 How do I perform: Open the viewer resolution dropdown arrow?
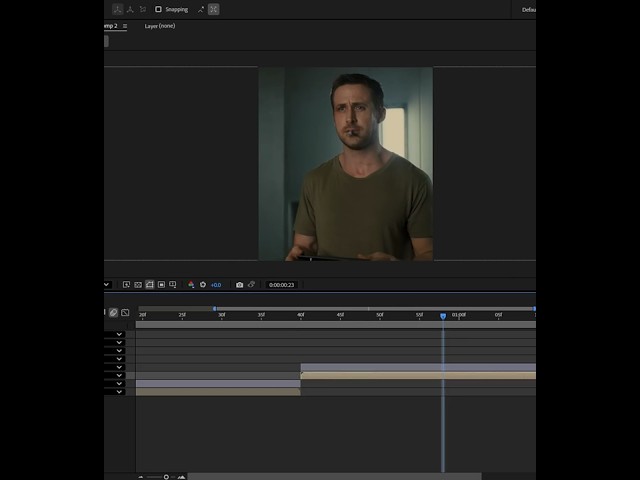click(107, 284)
